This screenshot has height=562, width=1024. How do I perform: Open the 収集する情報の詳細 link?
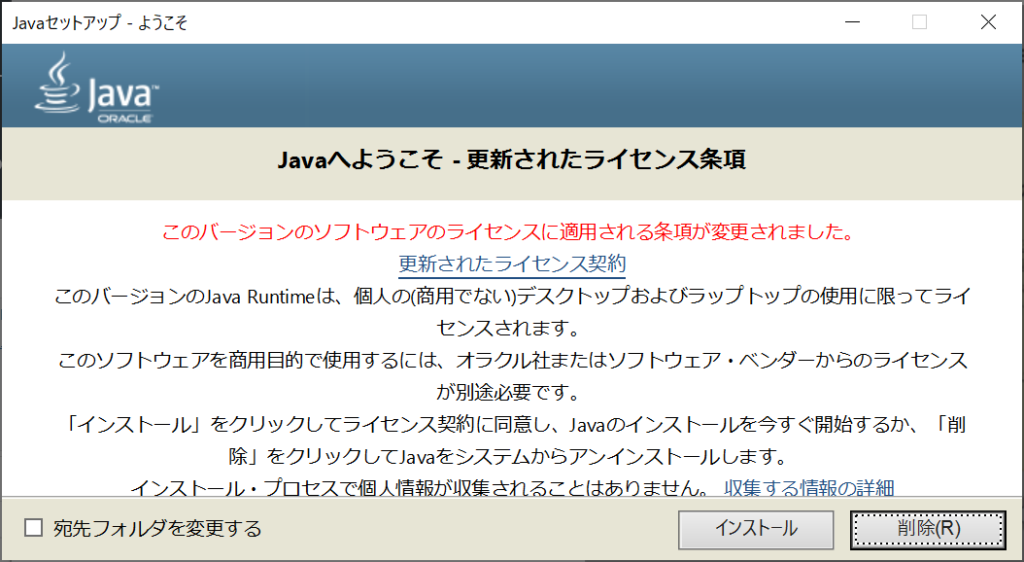coord(809,488)
